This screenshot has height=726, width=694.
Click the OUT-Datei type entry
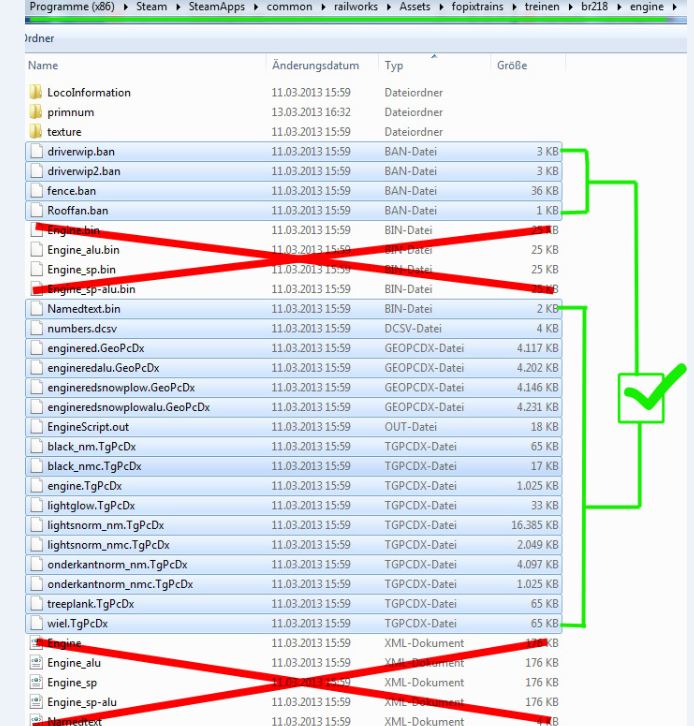pyautogui.click(x=410, y=427)
